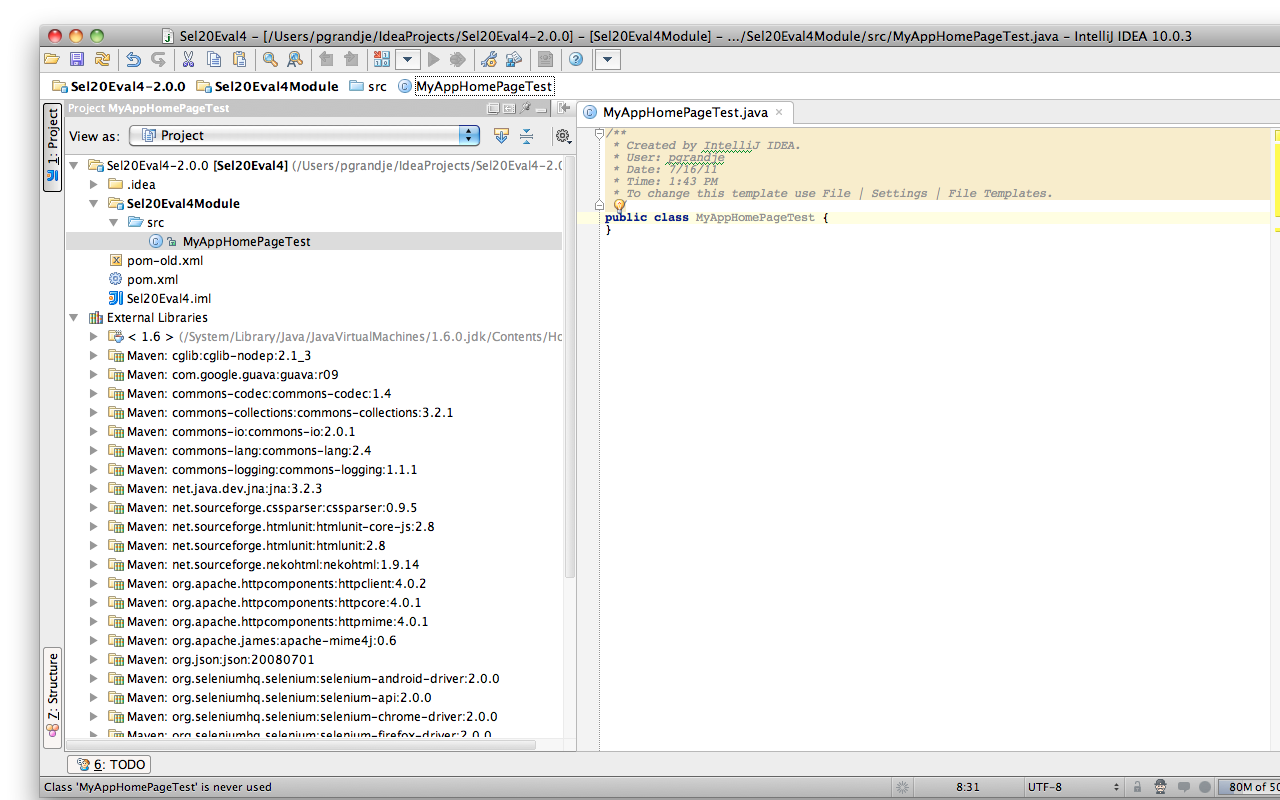Screen dimensions: 1280x800
Task: Click the Open folder toolbar icon
Action: [52, 60]
